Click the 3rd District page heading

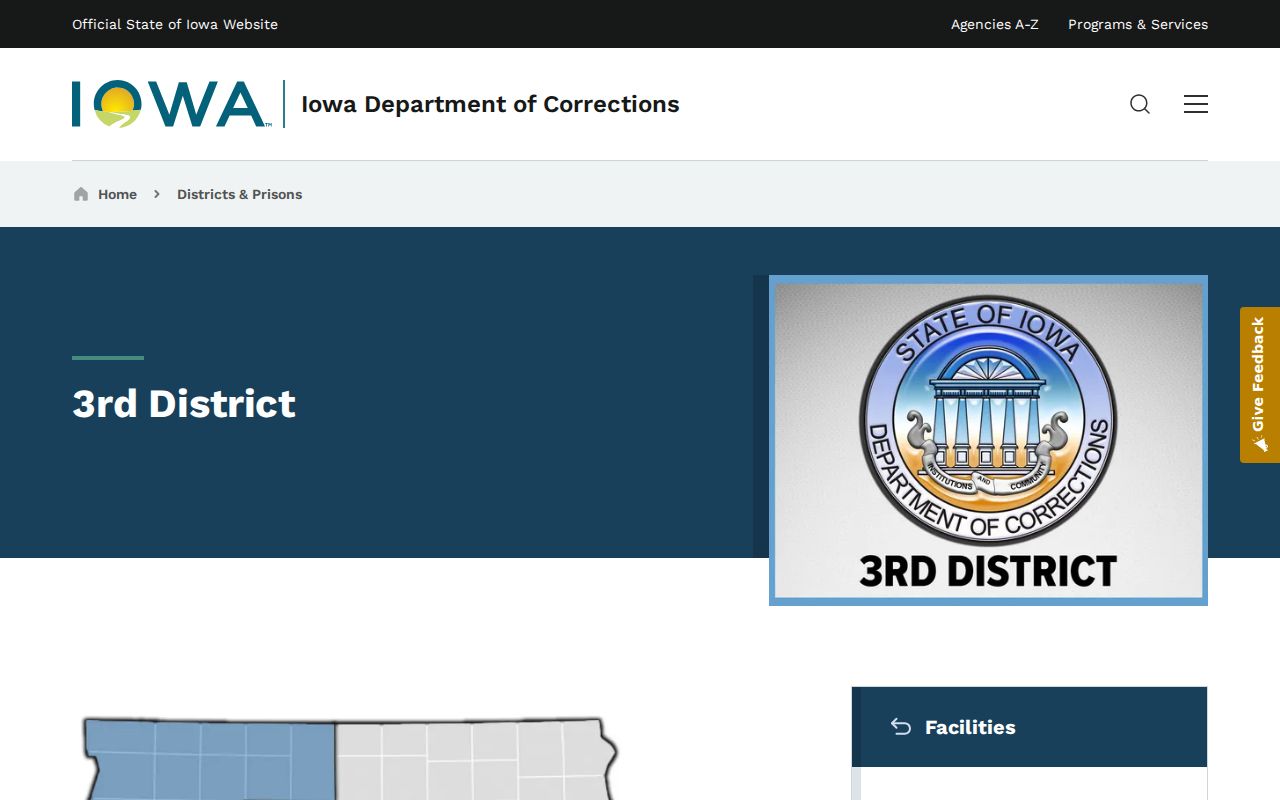pyautogui.click(x=184, y=404)
